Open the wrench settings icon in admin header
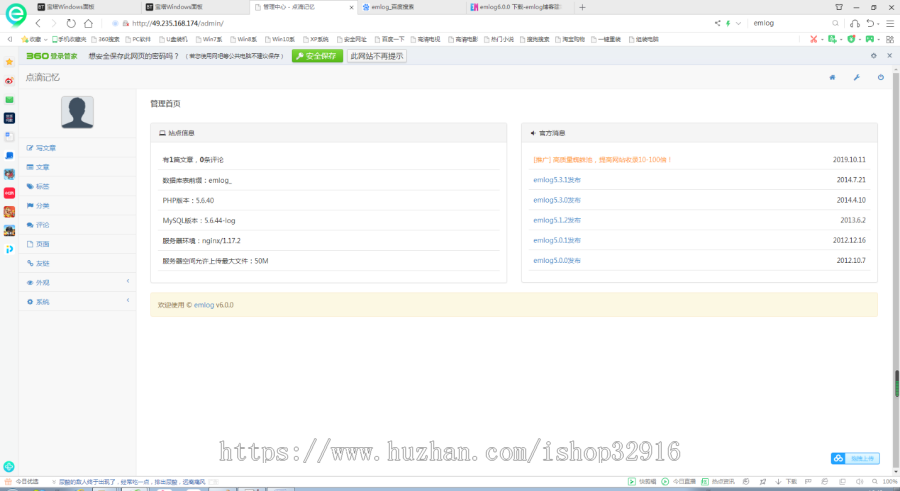Viewport: 900px width, 491px height. coord(856,77)
